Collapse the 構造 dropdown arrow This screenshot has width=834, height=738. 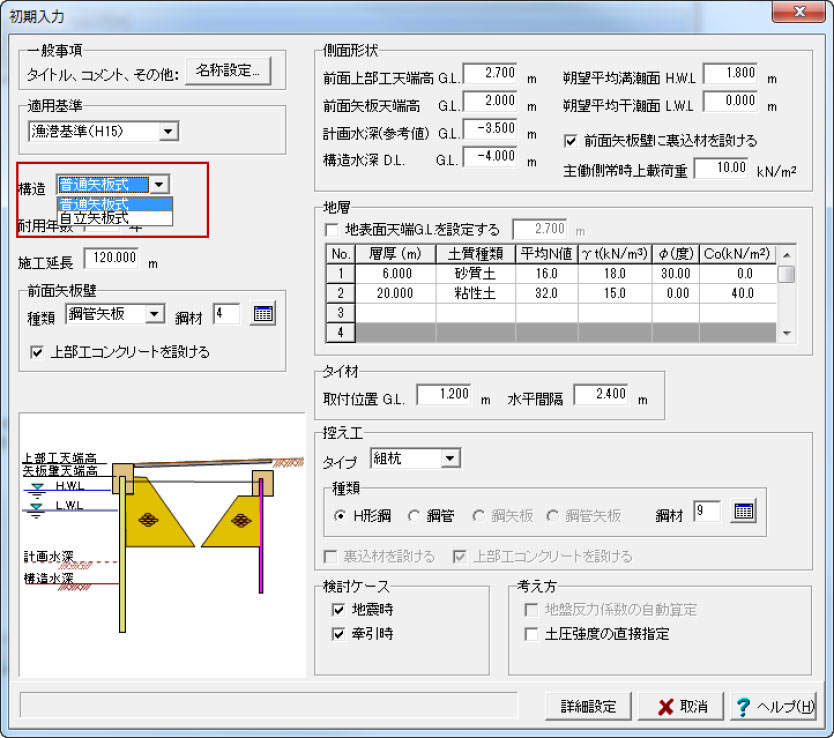pyautogui.click(x=159, y=184)
